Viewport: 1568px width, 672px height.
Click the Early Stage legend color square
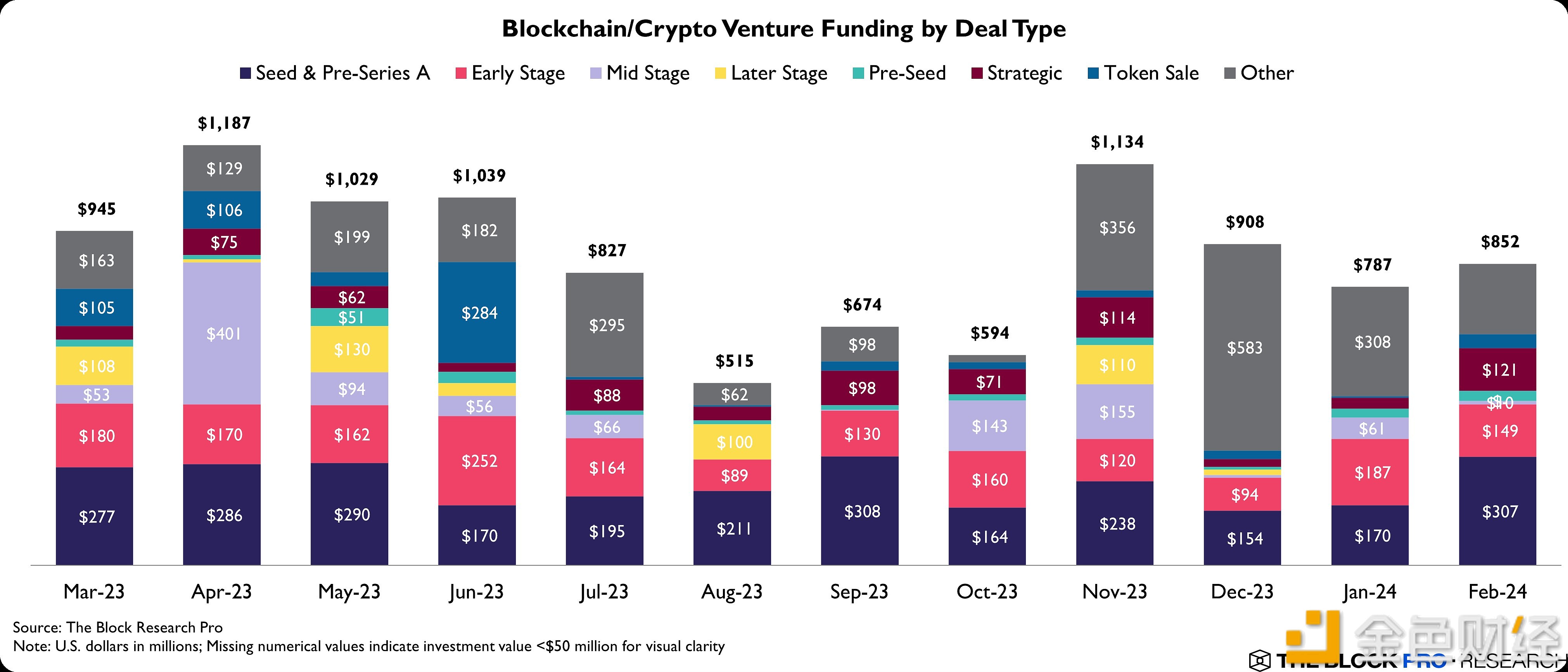click(x=461, y=74)
